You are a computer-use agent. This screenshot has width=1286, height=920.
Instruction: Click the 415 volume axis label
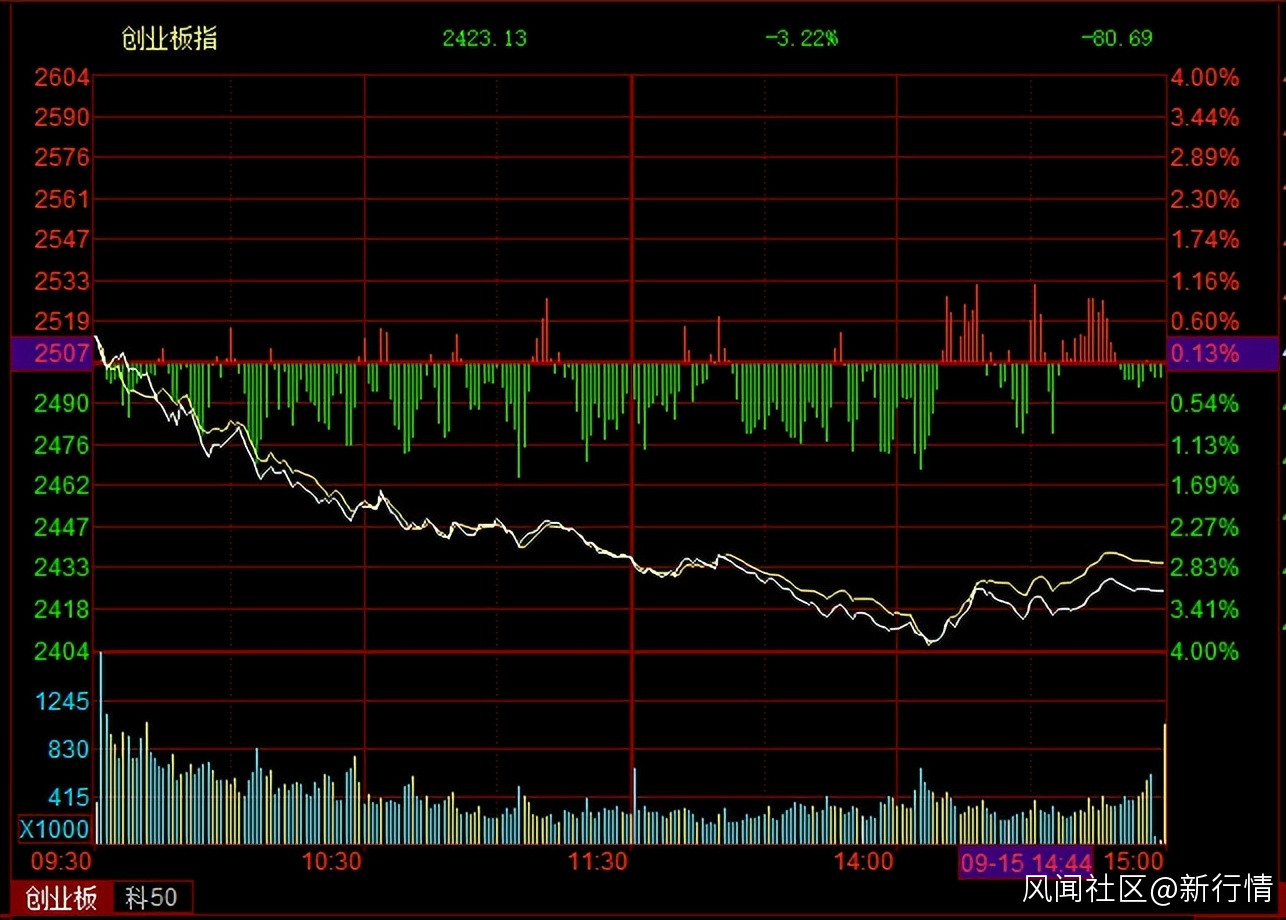click(x=69, y=797)
